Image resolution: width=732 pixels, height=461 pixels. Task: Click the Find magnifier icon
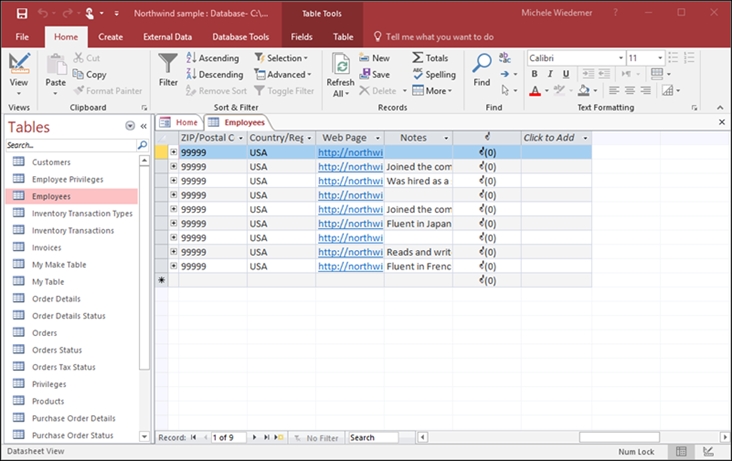click(x=482, y=63)
